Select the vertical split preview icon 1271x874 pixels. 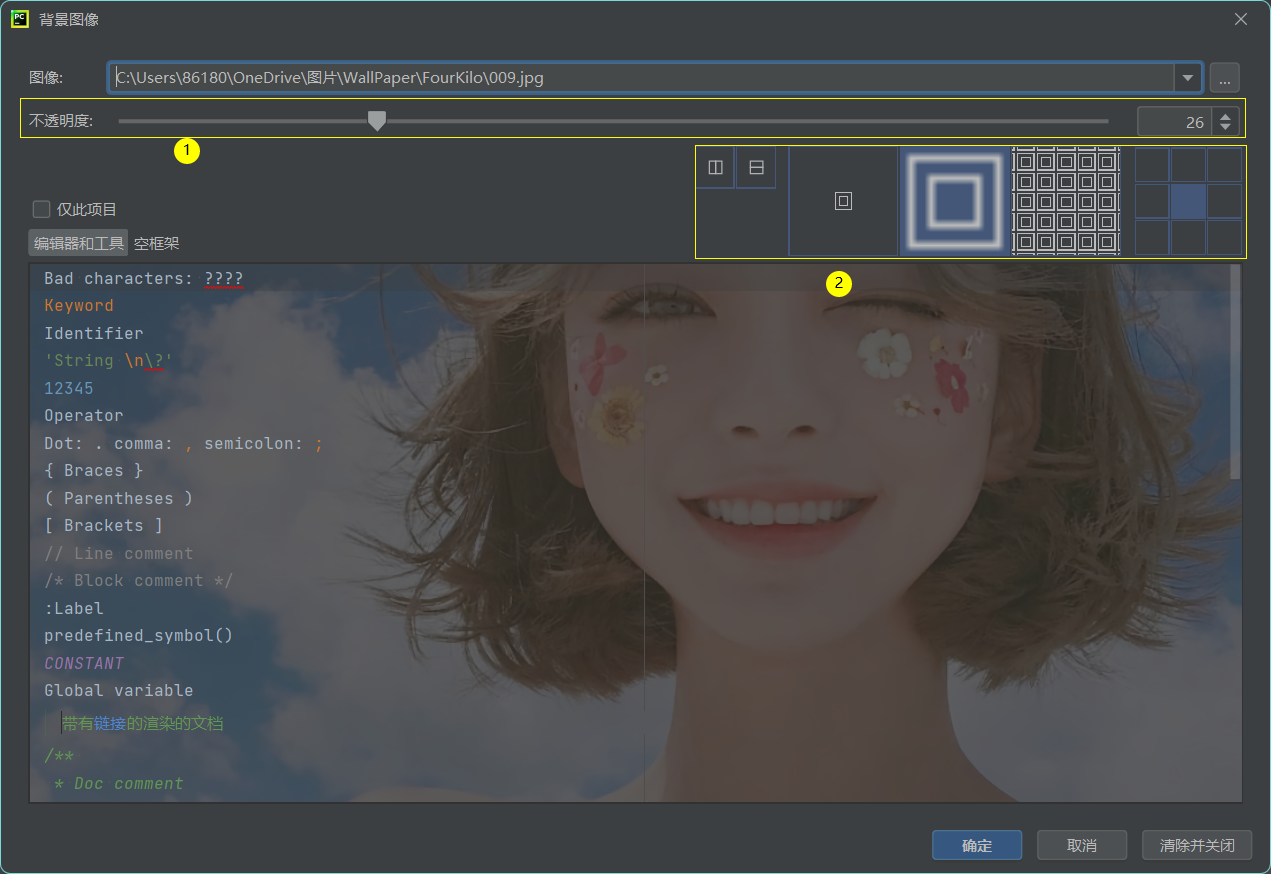pos(716,166)
